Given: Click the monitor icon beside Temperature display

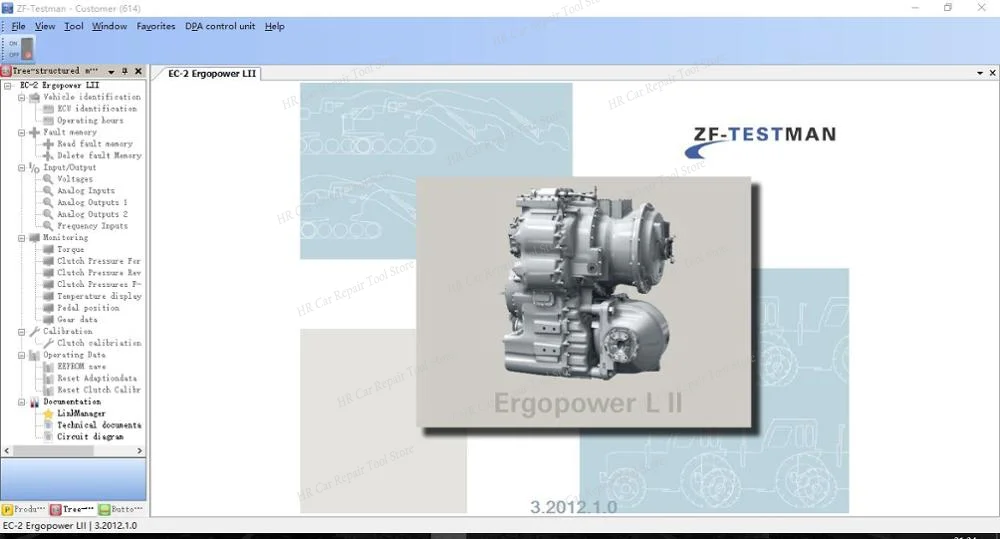Looking at the screenshot, I should click(48, 296).
